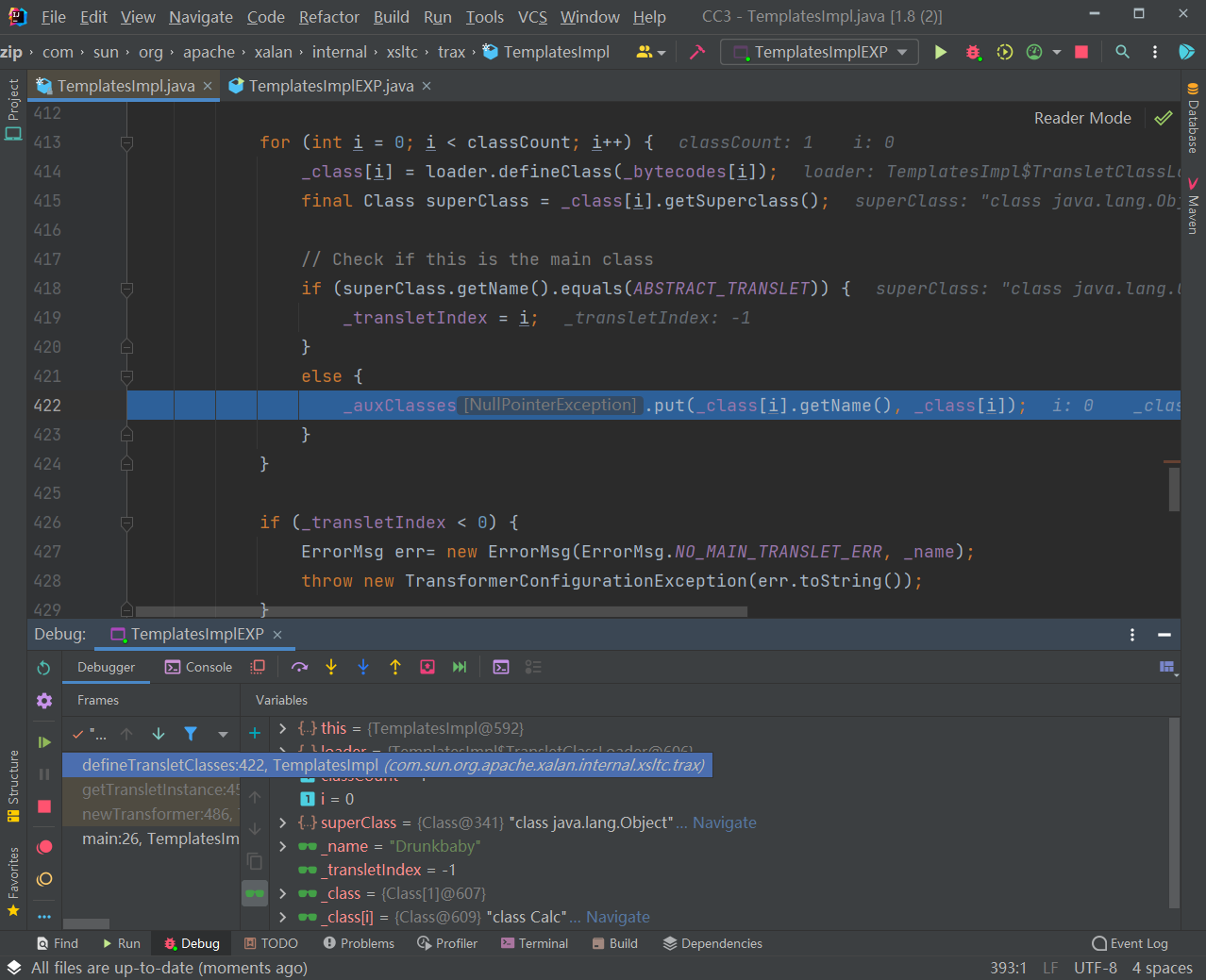Screen dimensions: 1206x980
Task: Step Over the current line
Action: (300, 667)
